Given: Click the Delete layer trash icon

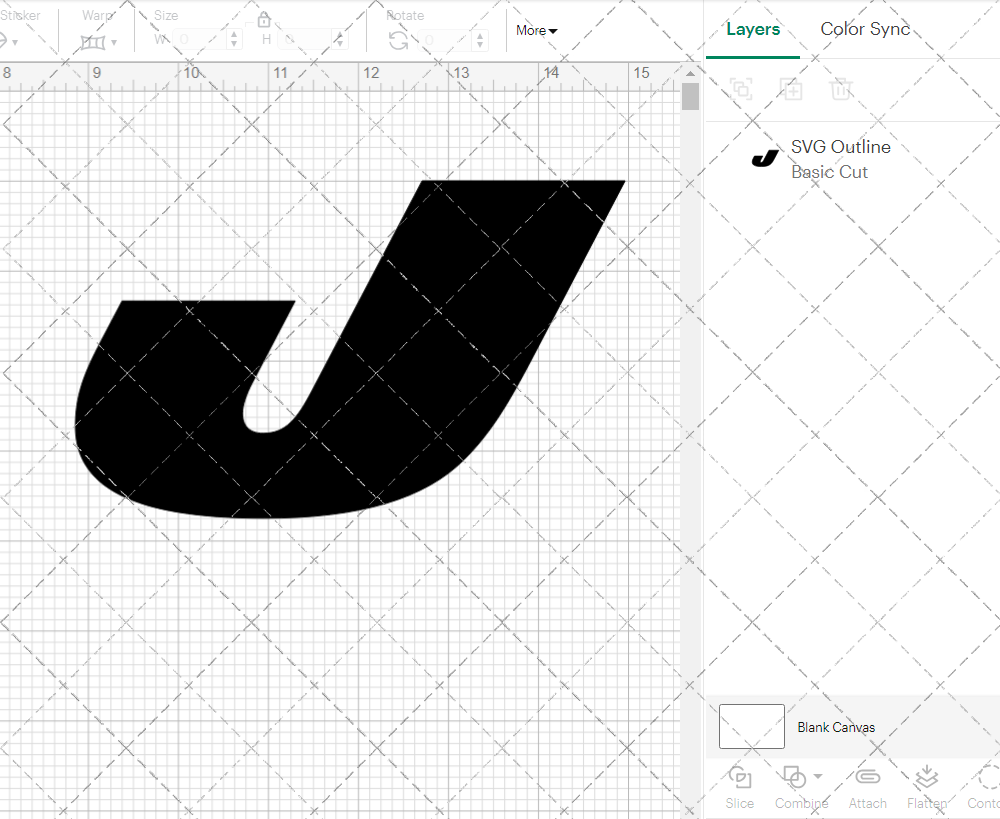Looking at the screenshot, I should [841, 89].
